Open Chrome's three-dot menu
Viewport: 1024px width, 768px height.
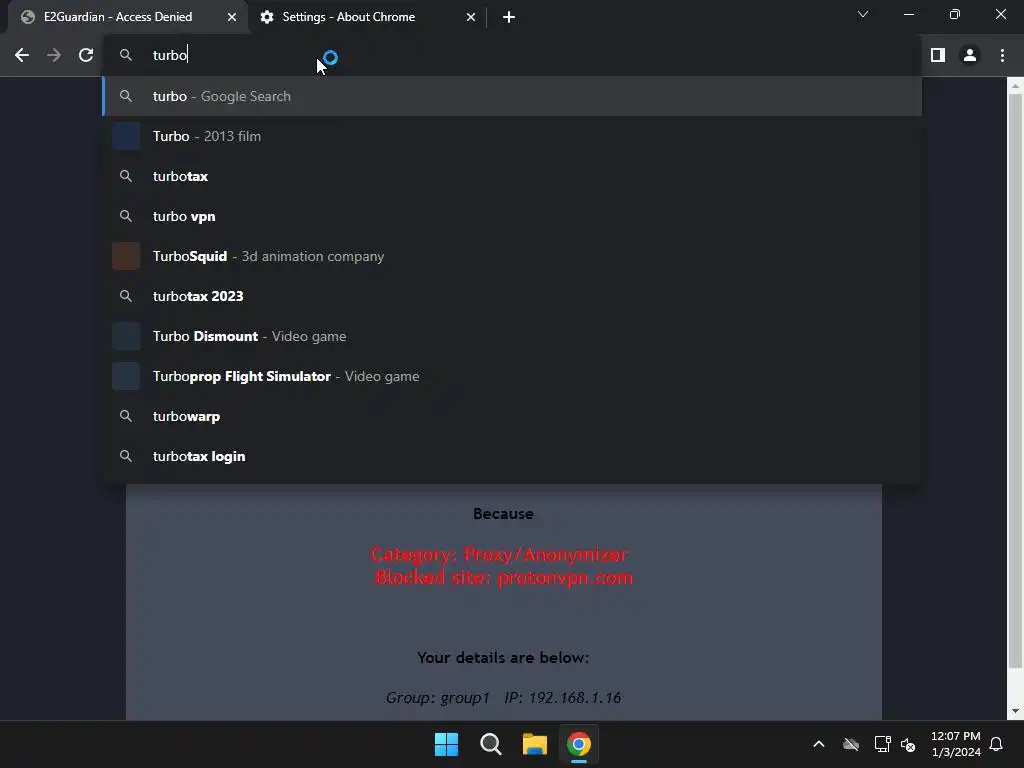[x=1002, y=56]
